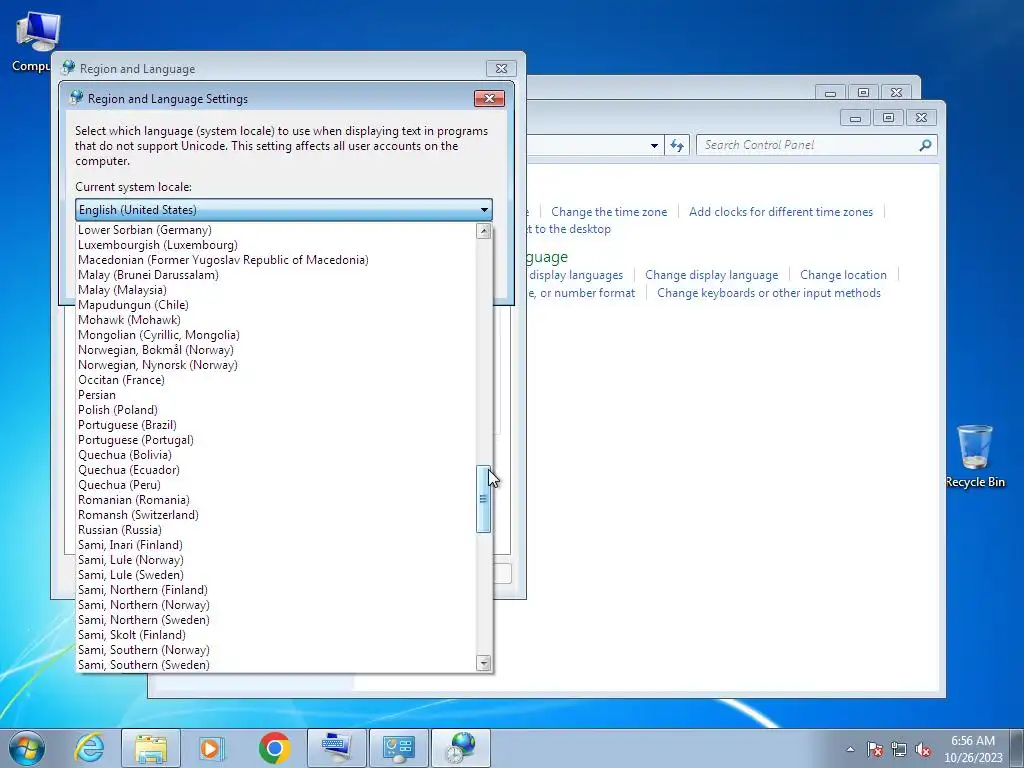Select Portuguese (Portugal) locale
Screen dimensions: 1024x768
276,440
